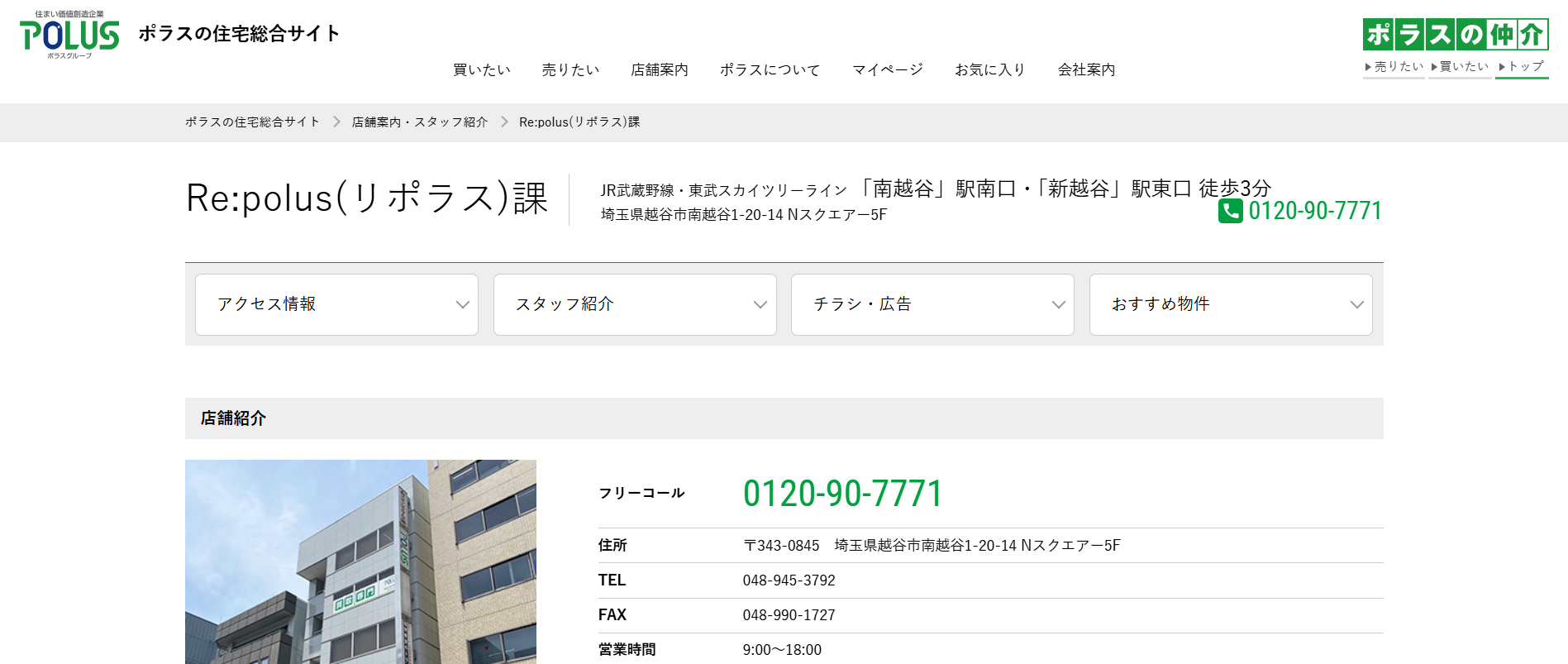Expand the アクセス情報 dropdown
This screenshot has height=664, width=1568.
click(336, 304)
